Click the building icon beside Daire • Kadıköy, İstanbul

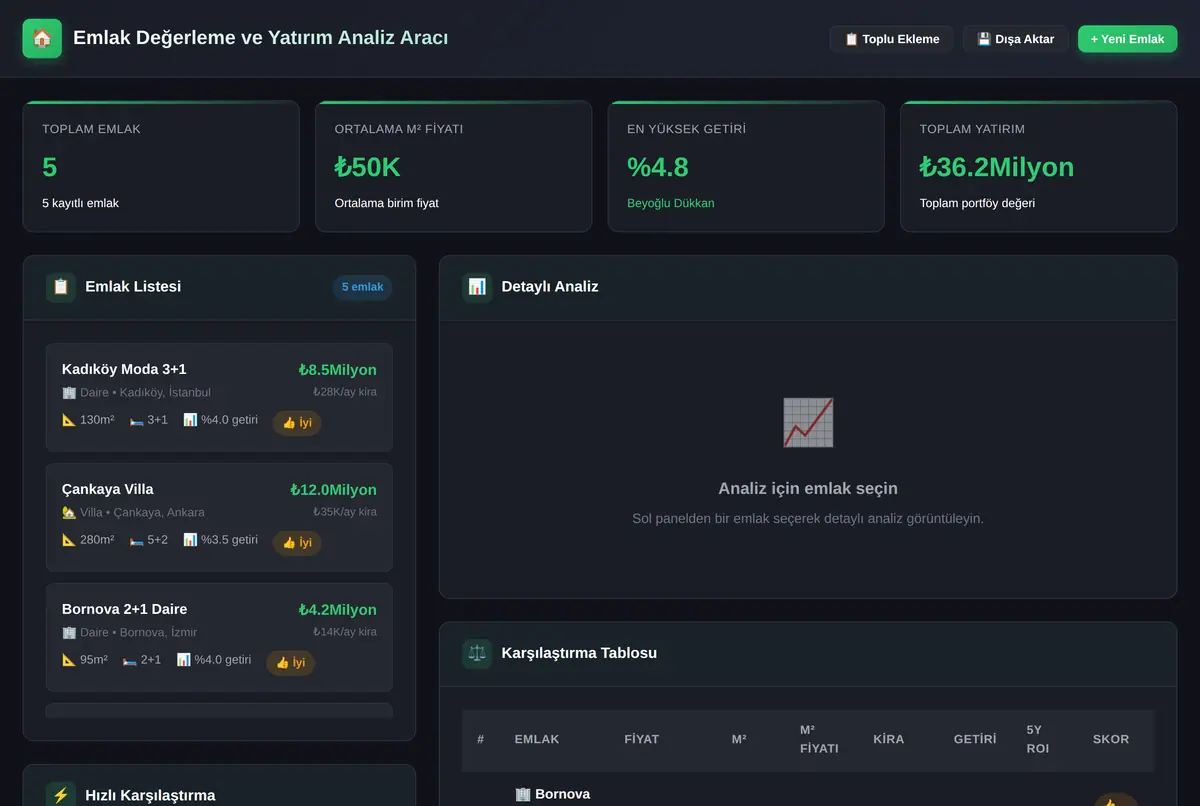pos(69,393)
